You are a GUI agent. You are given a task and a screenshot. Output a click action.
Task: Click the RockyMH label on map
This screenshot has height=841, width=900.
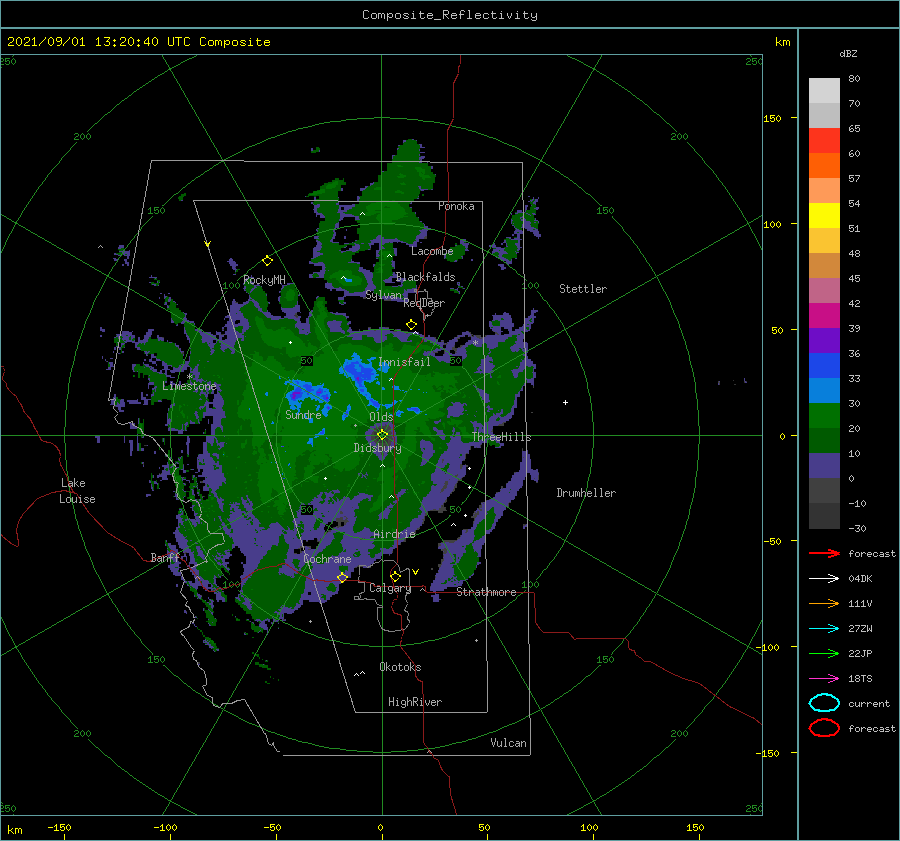coord(264,280)
